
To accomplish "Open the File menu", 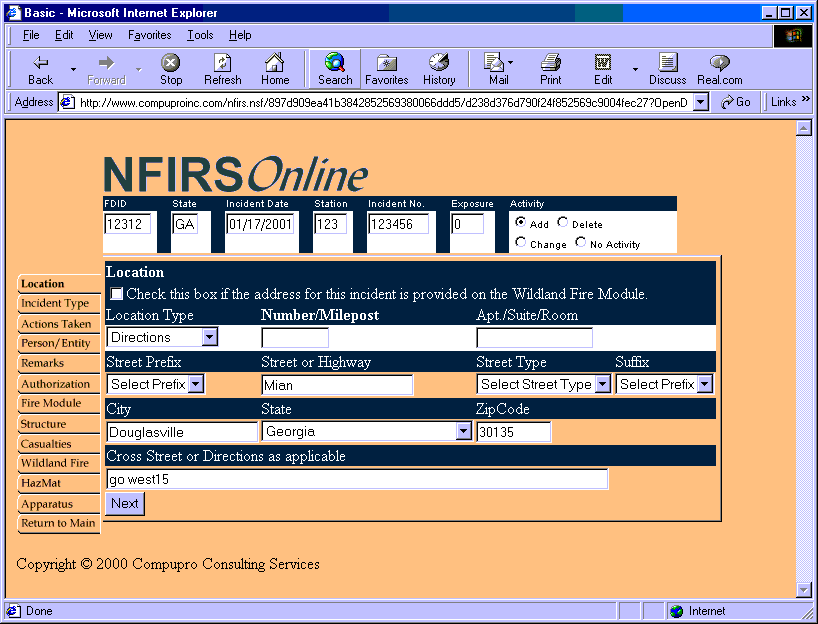I will pyautogui.click(x=31, y=35).
